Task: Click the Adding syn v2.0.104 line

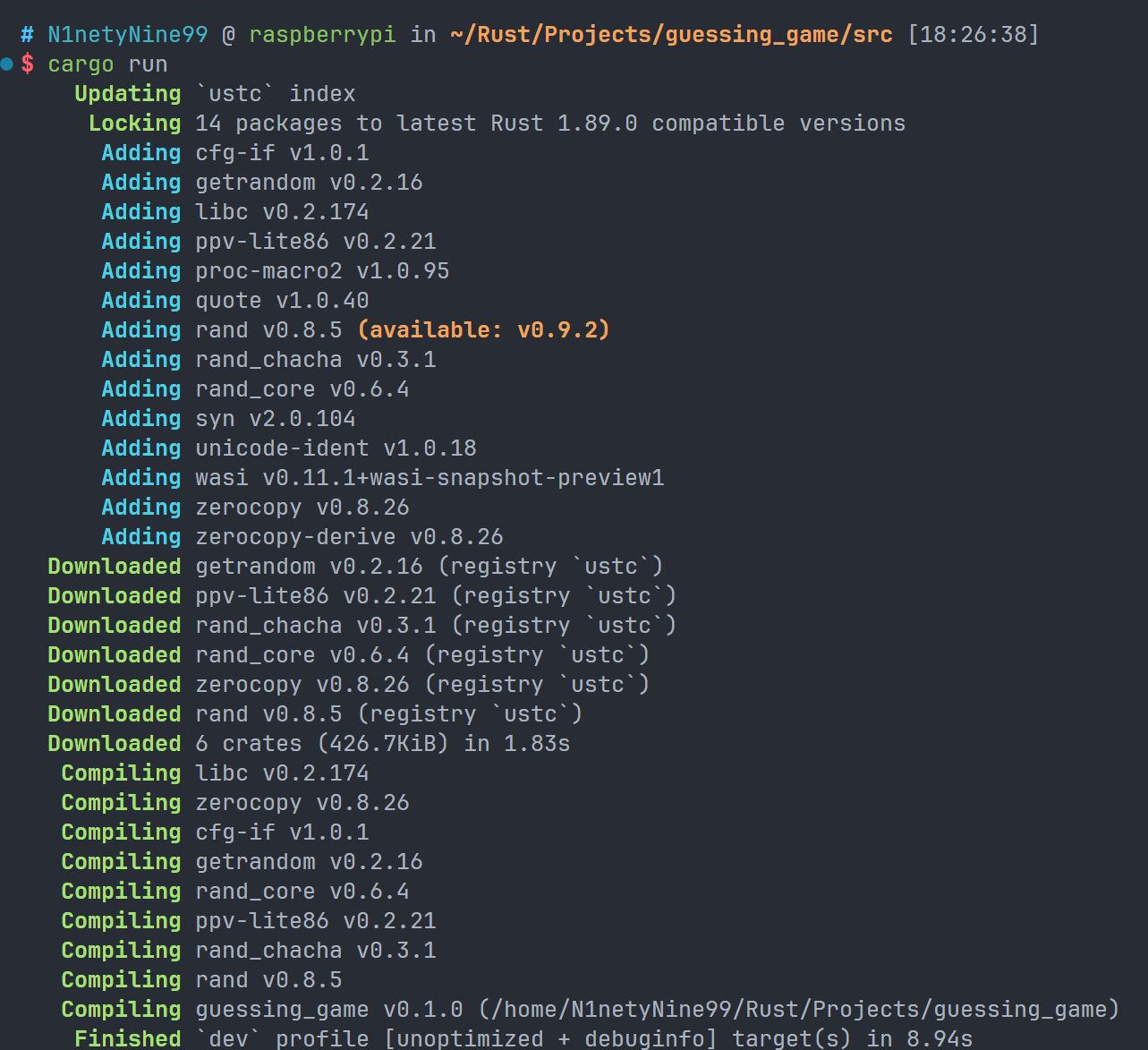Action: click(x=228, y=419)
